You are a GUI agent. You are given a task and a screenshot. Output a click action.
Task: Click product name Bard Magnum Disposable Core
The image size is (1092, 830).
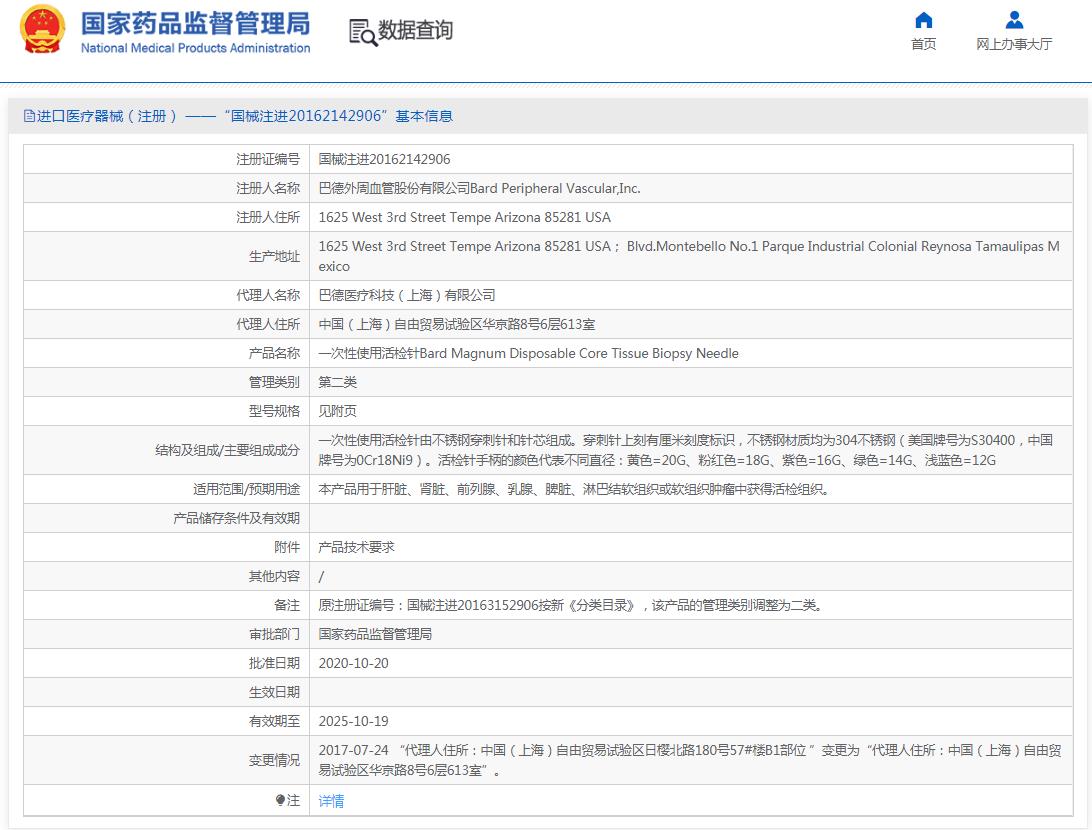[x=528, y=353]
